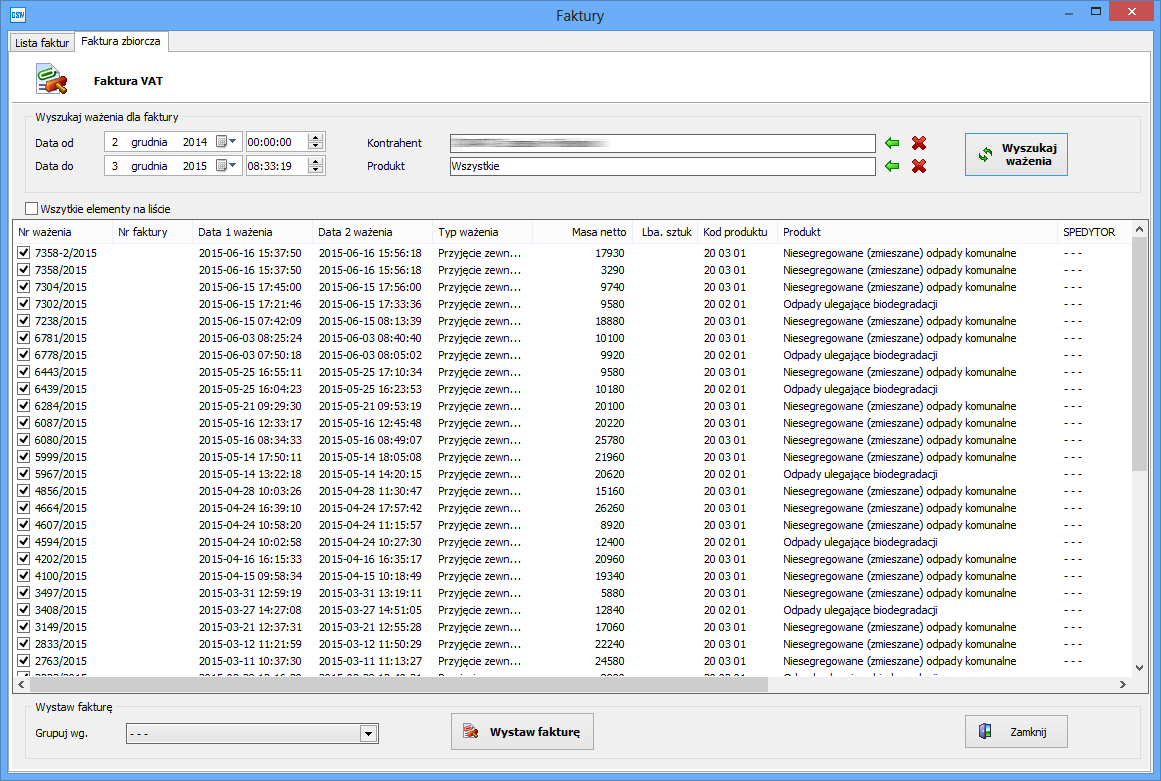Switch to 'Lista faktur' tab

pyautogui.click(x=42, y=43)
